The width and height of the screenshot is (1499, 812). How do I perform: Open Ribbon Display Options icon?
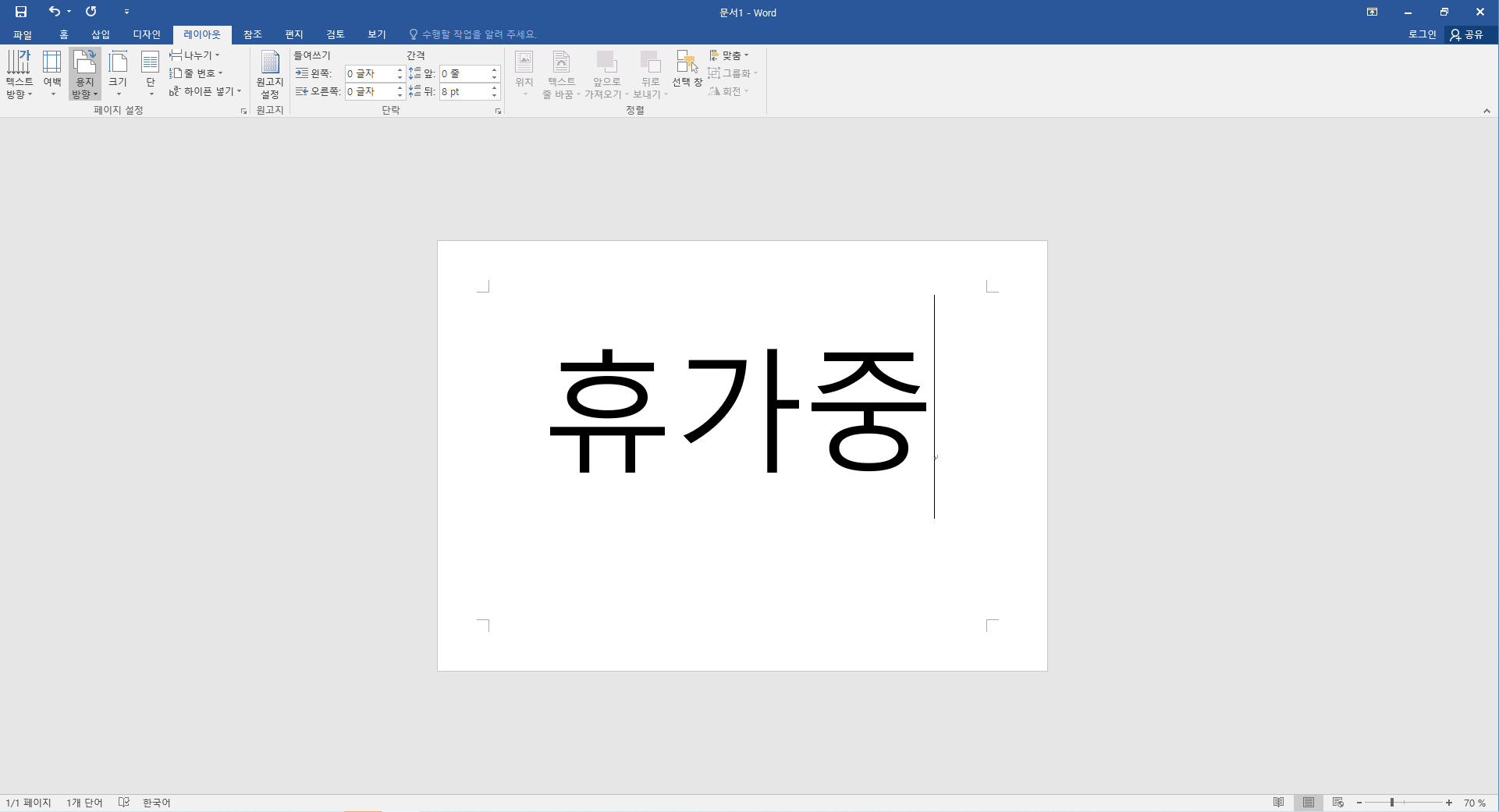pyautogui.click(x=1372, y=12)
